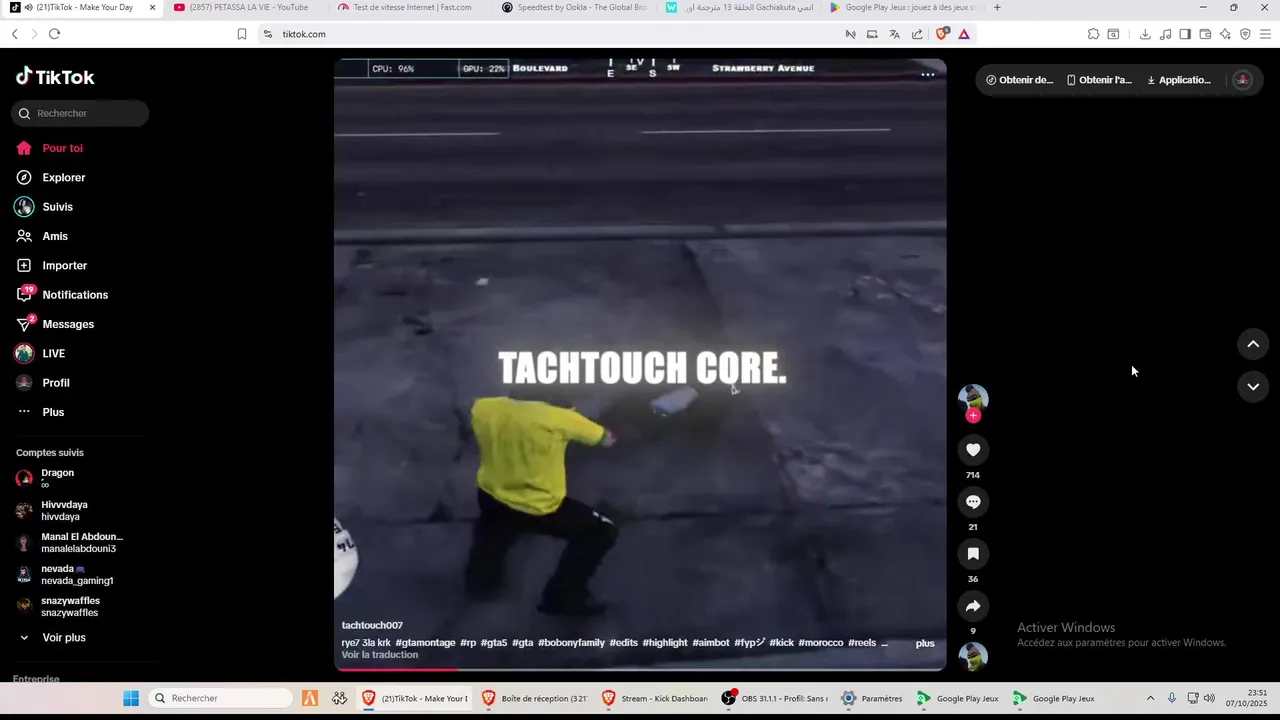1280x720 pixels.
Task: Bookmark this page icon
Action: [242, 34]
